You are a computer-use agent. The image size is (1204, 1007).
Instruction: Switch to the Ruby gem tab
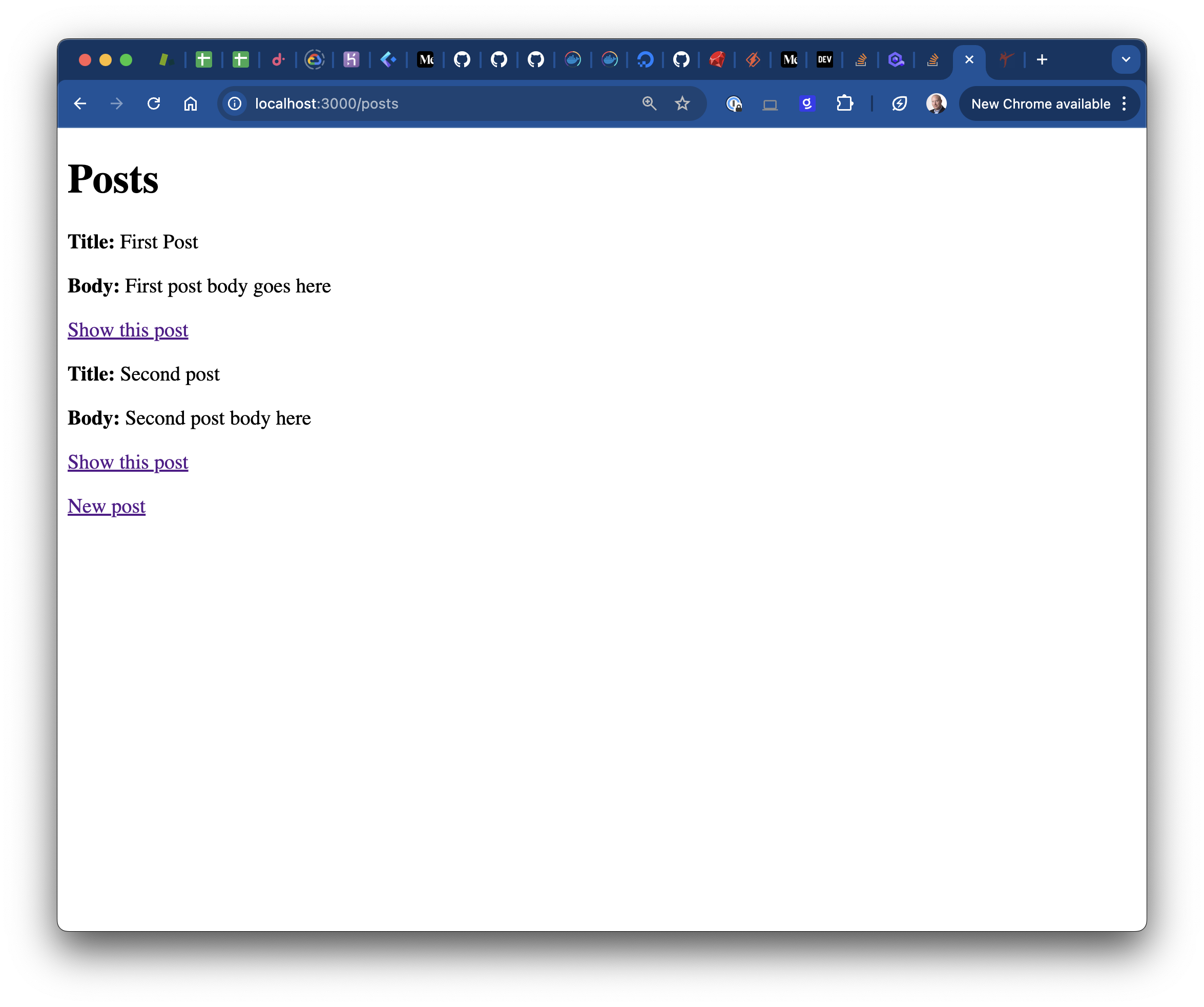717,59
